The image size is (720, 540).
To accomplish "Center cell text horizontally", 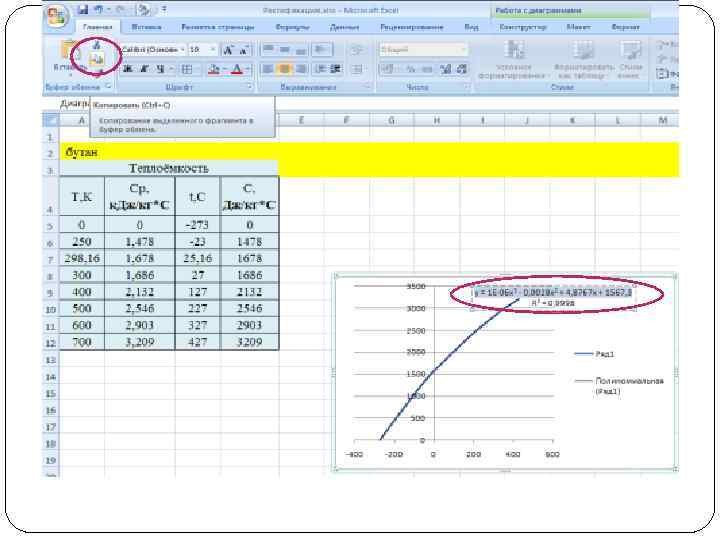I will [x=285, y=69].
